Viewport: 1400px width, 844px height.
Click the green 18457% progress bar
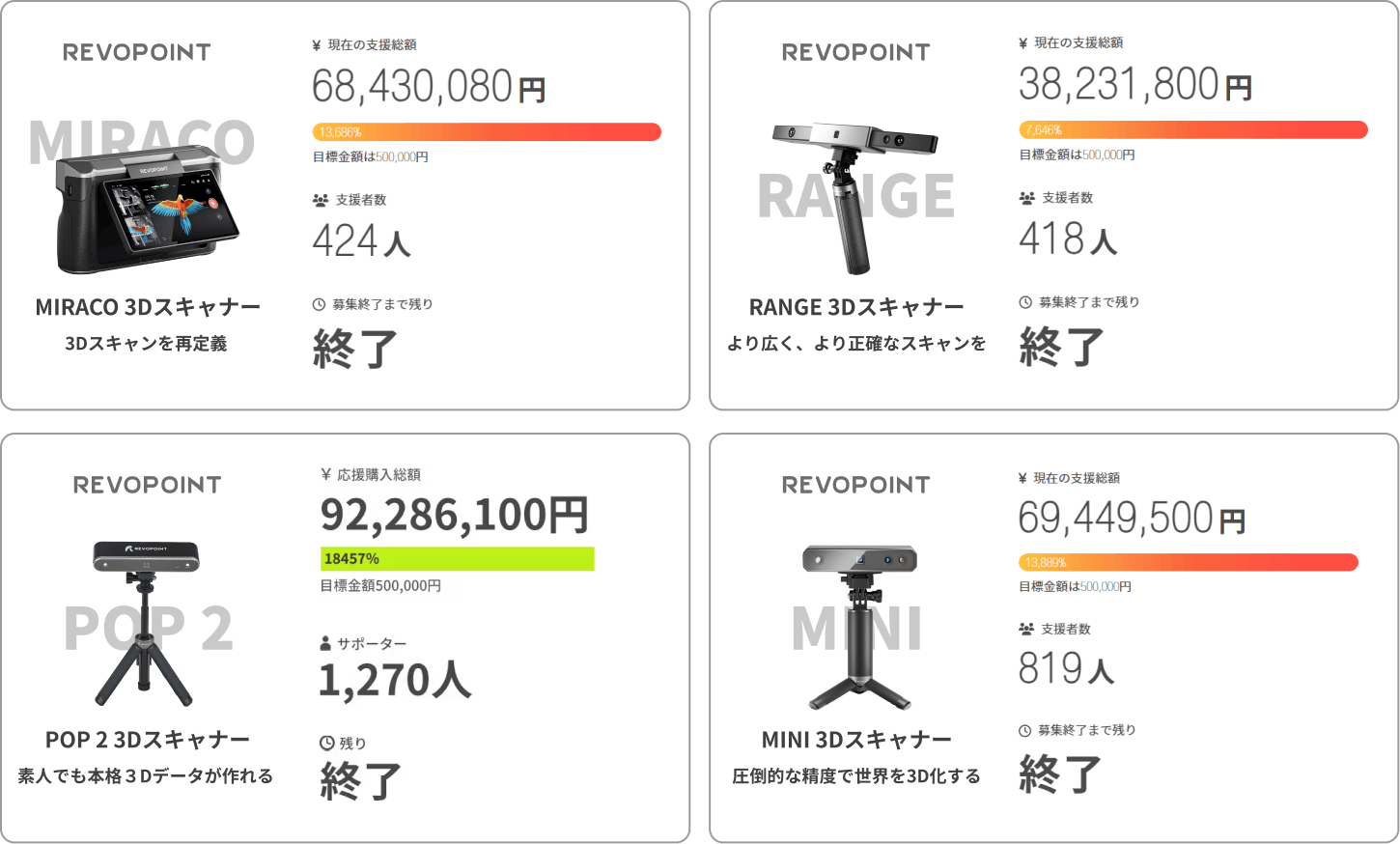coord(457,558)
